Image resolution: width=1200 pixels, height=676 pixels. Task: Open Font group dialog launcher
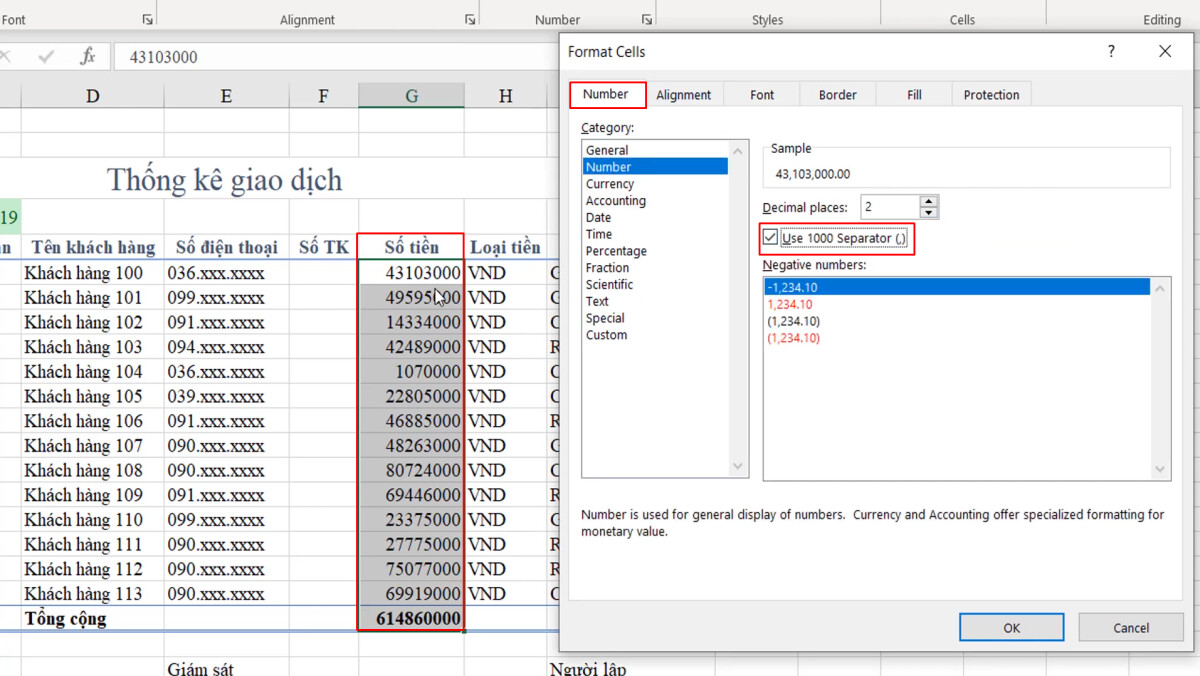[147, 20]
